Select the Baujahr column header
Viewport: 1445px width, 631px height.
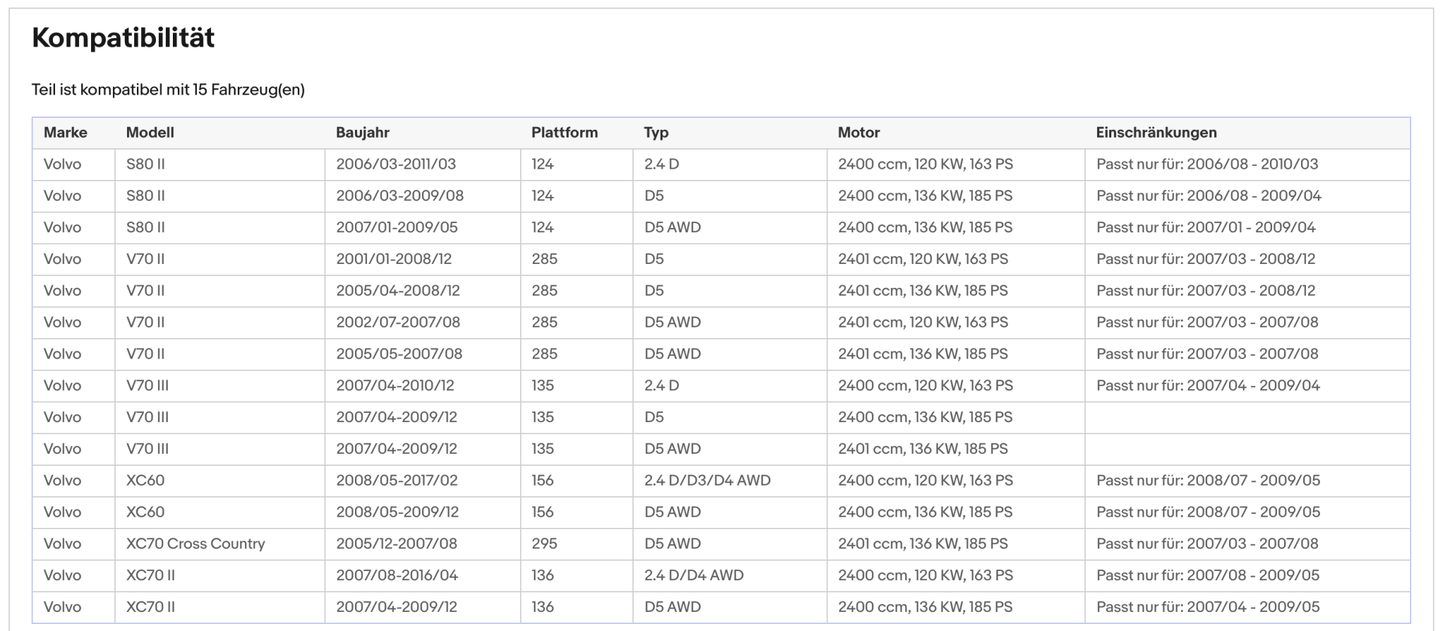click(362, 132)
